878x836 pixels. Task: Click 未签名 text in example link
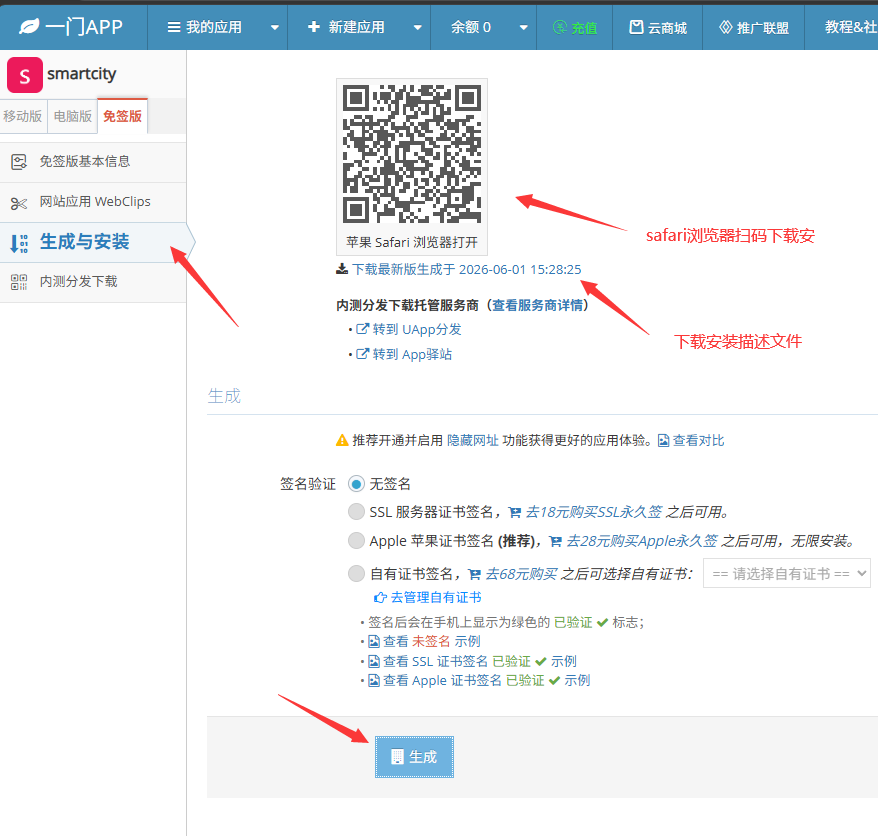coord(431,642)
